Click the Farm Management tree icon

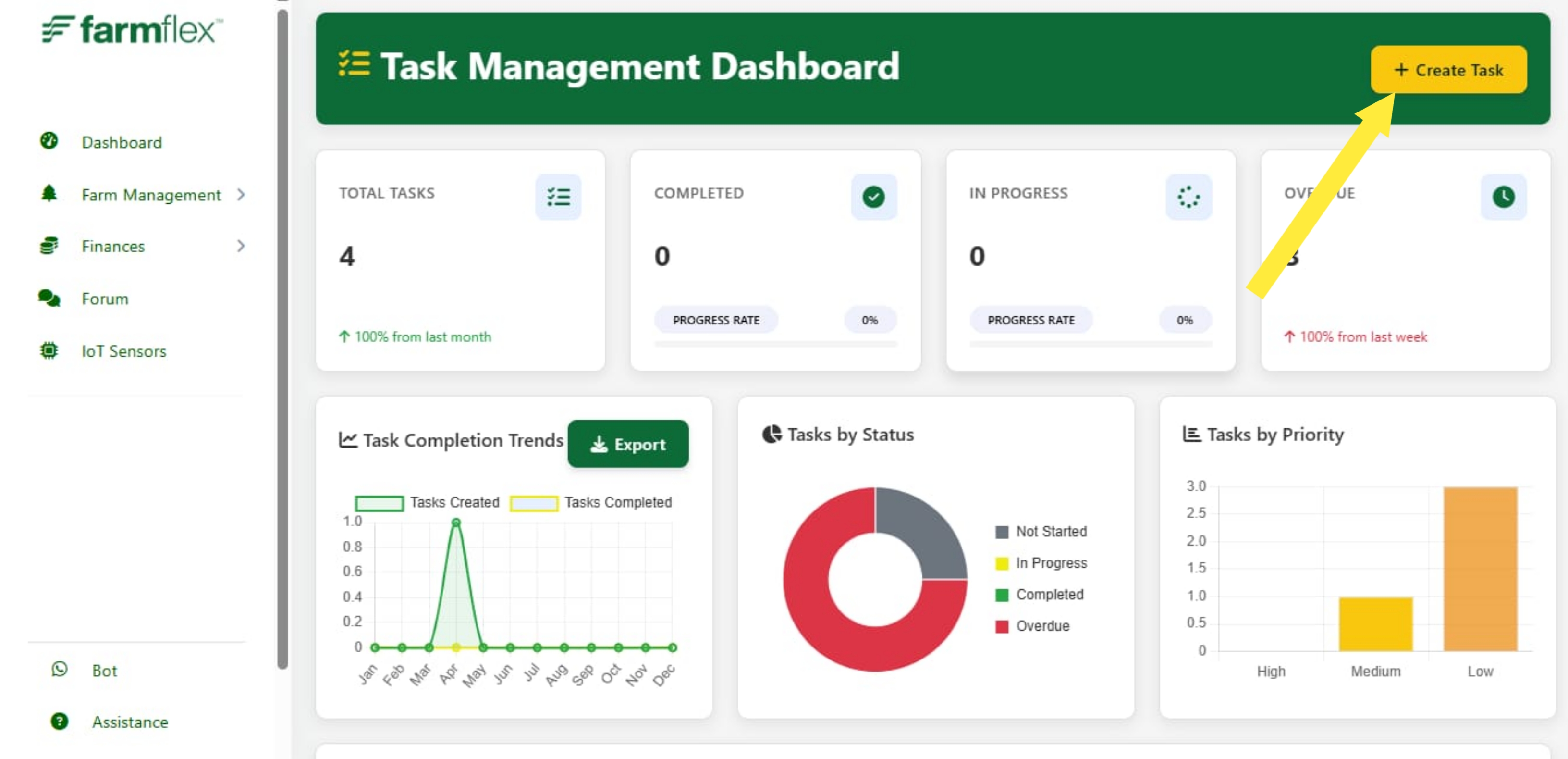click(49, 193)
